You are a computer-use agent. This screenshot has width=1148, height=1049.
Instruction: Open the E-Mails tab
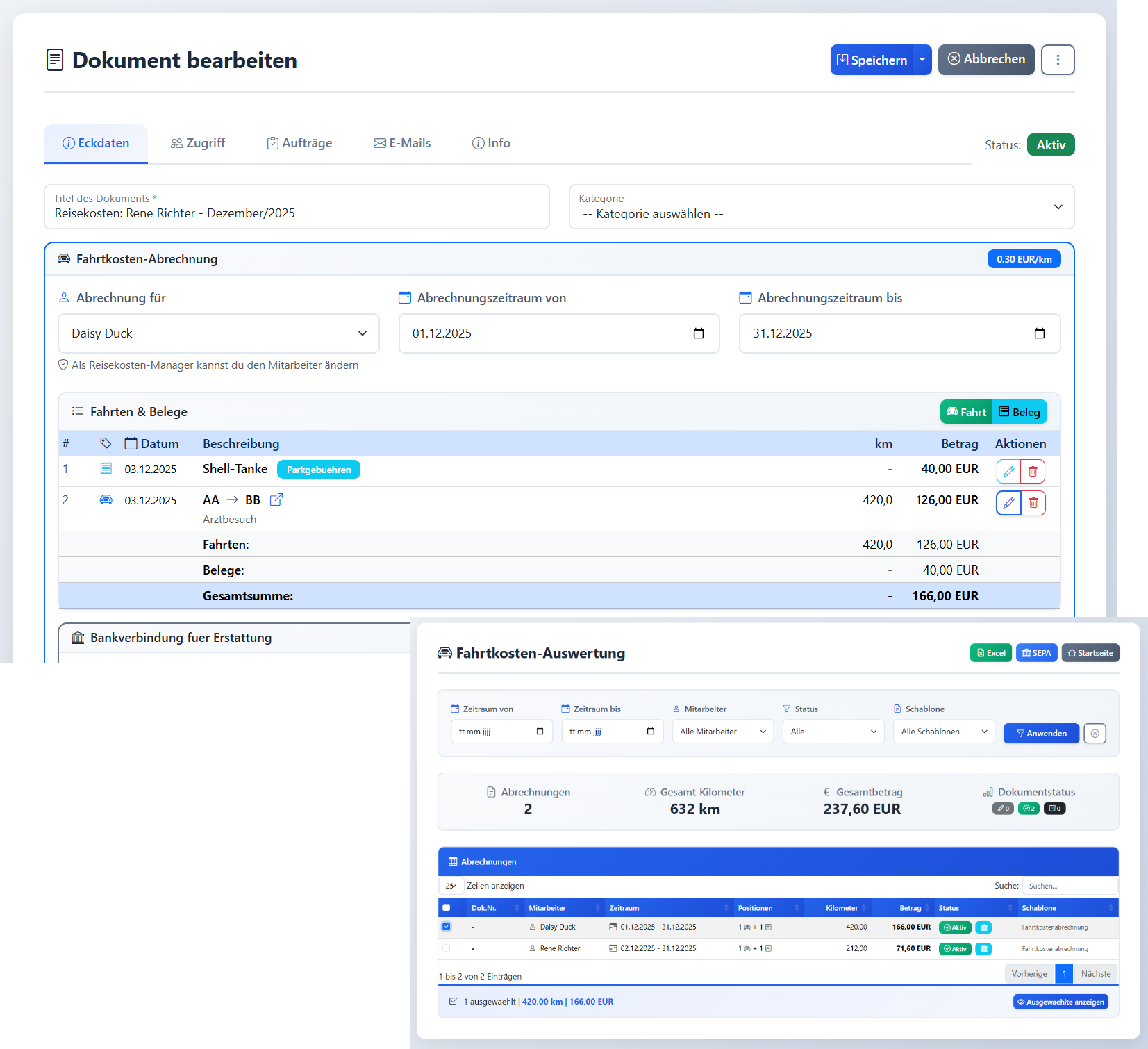click(x=402, y=143)
